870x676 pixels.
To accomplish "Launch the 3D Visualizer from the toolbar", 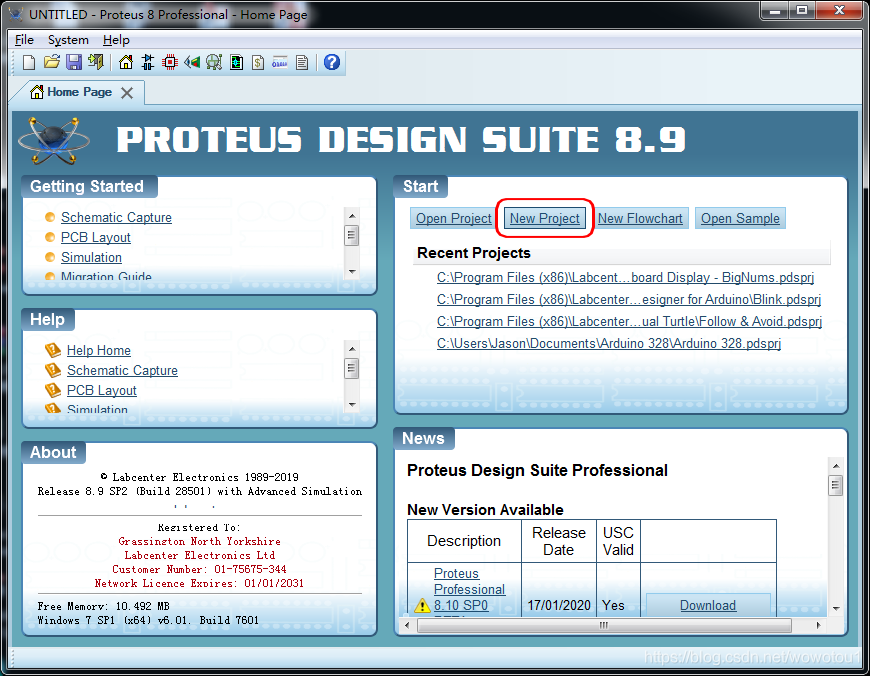I will coord(192,62).
